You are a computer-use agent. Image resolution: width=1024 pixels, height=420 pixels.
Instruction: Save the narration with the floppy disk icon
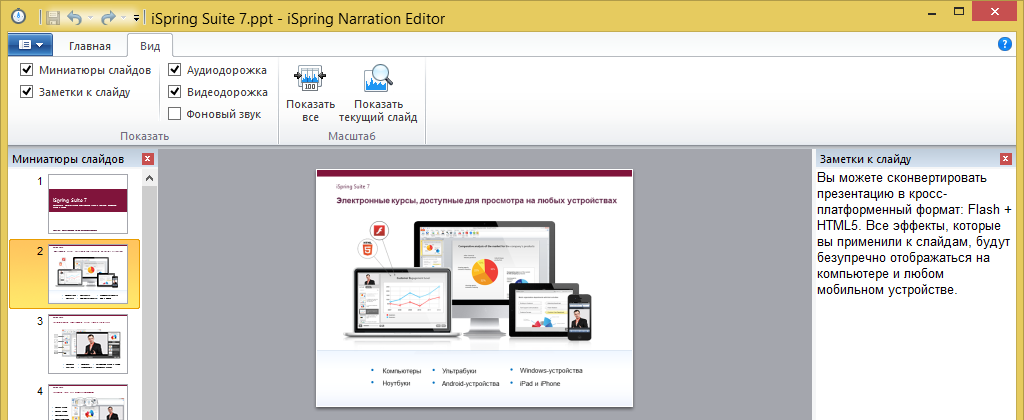coord(54,18)
